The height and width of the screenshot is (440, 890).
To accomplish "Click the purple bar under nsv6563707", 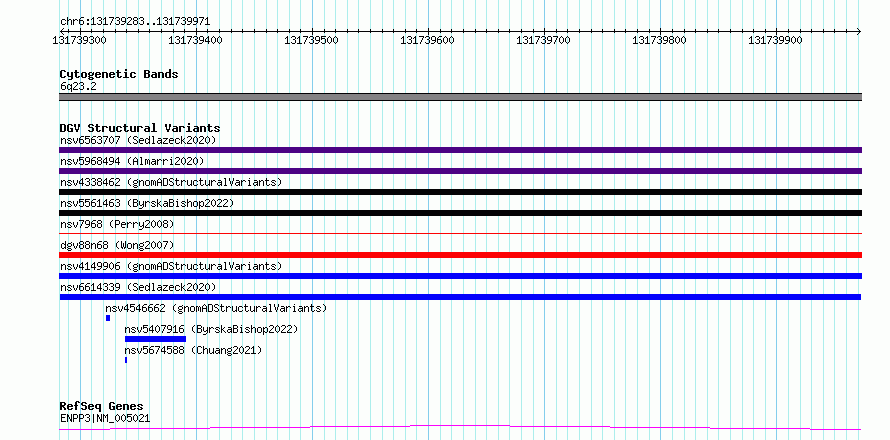I will click(x=460, y=150).
